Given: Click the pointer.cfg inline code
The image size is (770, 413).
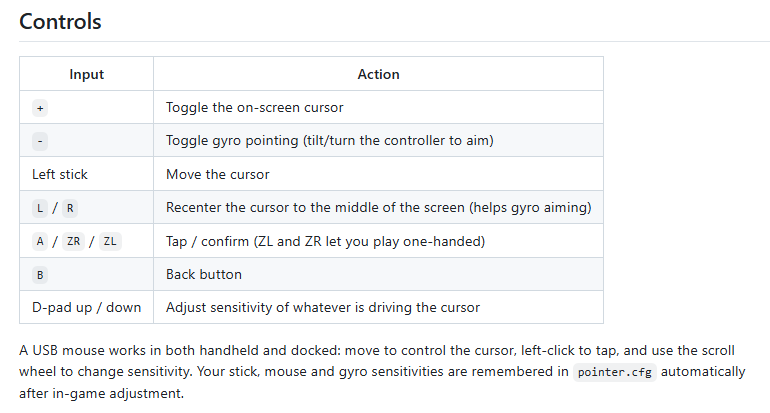Looking at the screenshot, I should (614, 372).
